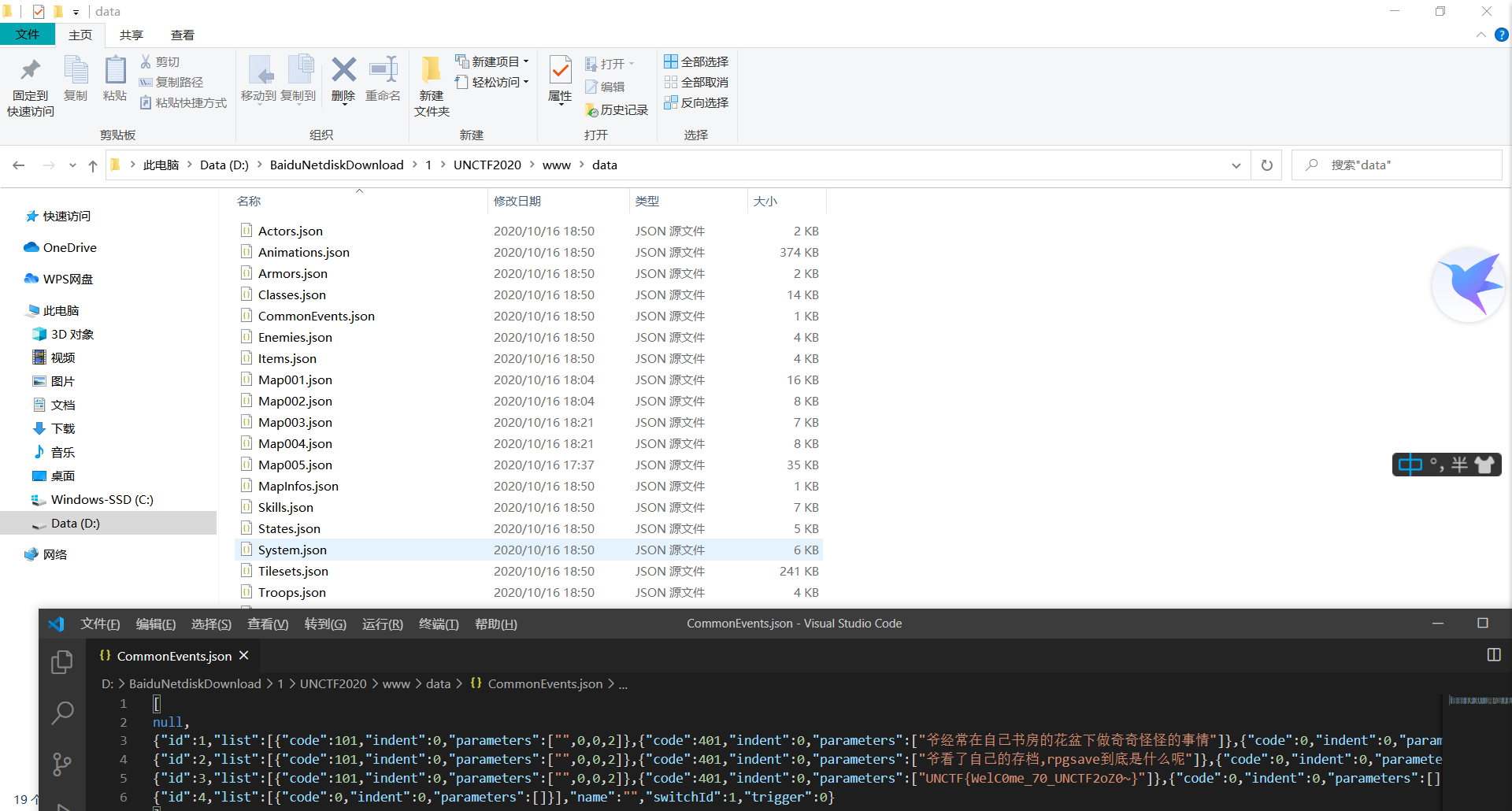This screenshot has height=811, width=1512.
Task: Open Easy access dropdown
Action: click(492, 82)
